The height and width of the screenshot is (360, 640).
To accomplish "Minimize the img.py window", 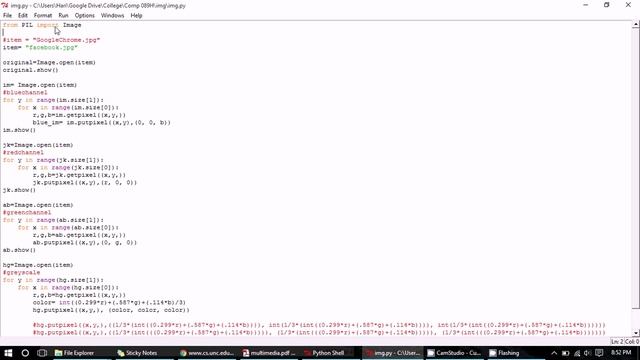I will click(x=586, y=5).
